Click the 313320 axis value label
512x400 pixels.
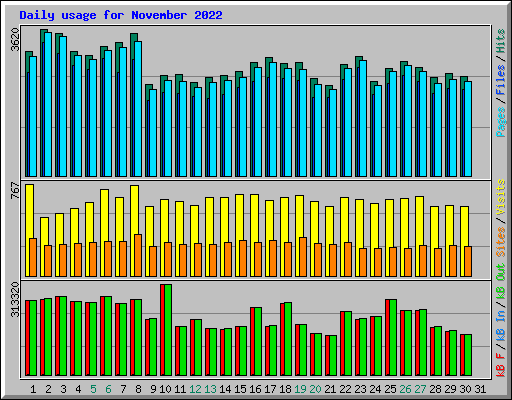[x=15, y=299]
